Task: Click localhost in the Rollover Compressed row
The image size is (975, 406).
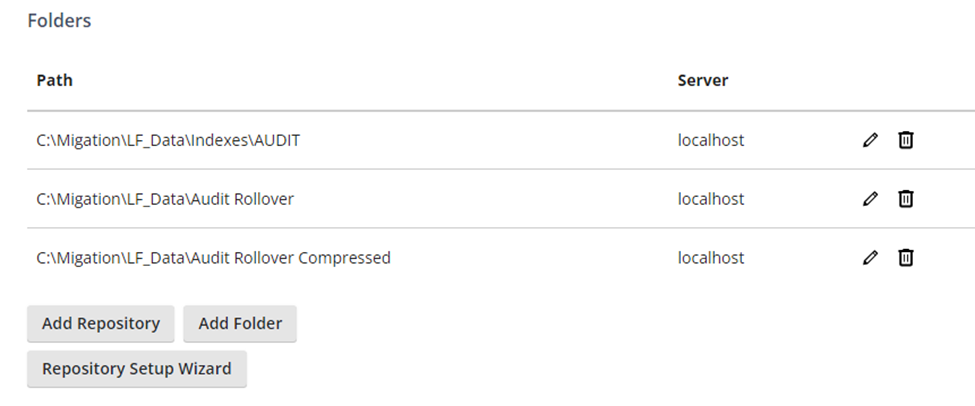Action: point(711,258)
